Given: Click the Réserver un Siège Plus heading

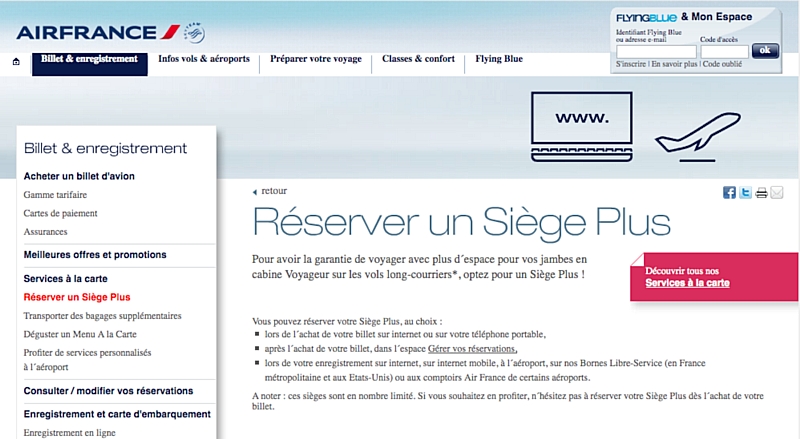Looking at the screenshot, I should [x=461, y=223].
